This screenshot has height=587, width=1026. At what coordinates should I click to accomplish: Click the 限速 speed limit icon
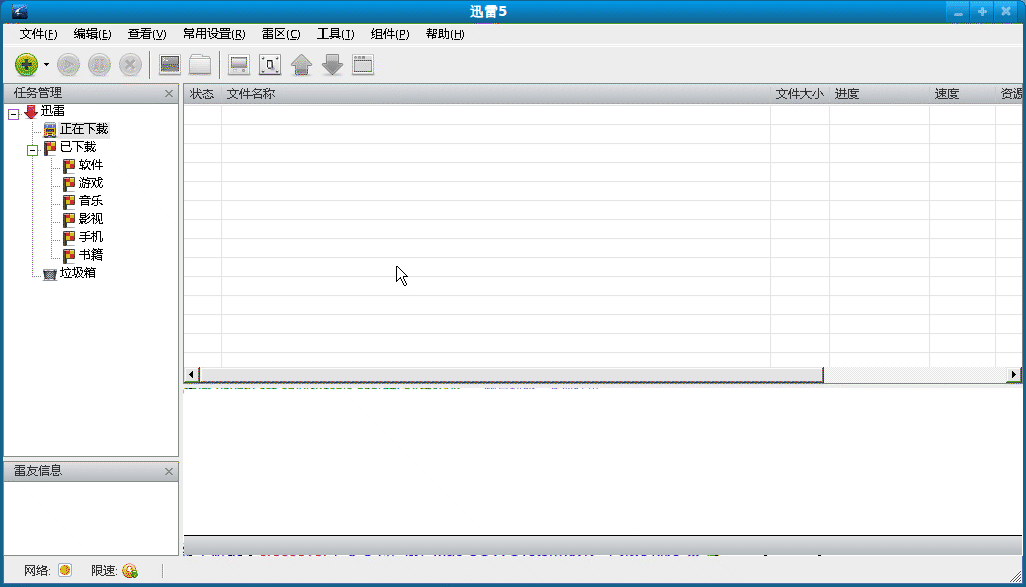coord(130,571)
